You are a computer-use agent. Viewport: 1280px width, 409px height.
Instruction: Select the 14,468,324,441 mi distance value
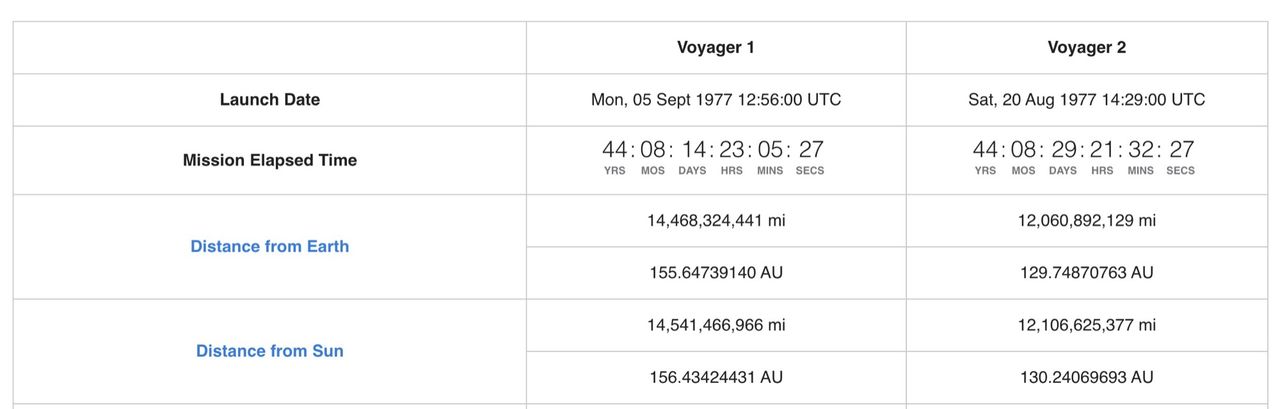[x=716, y=220]
